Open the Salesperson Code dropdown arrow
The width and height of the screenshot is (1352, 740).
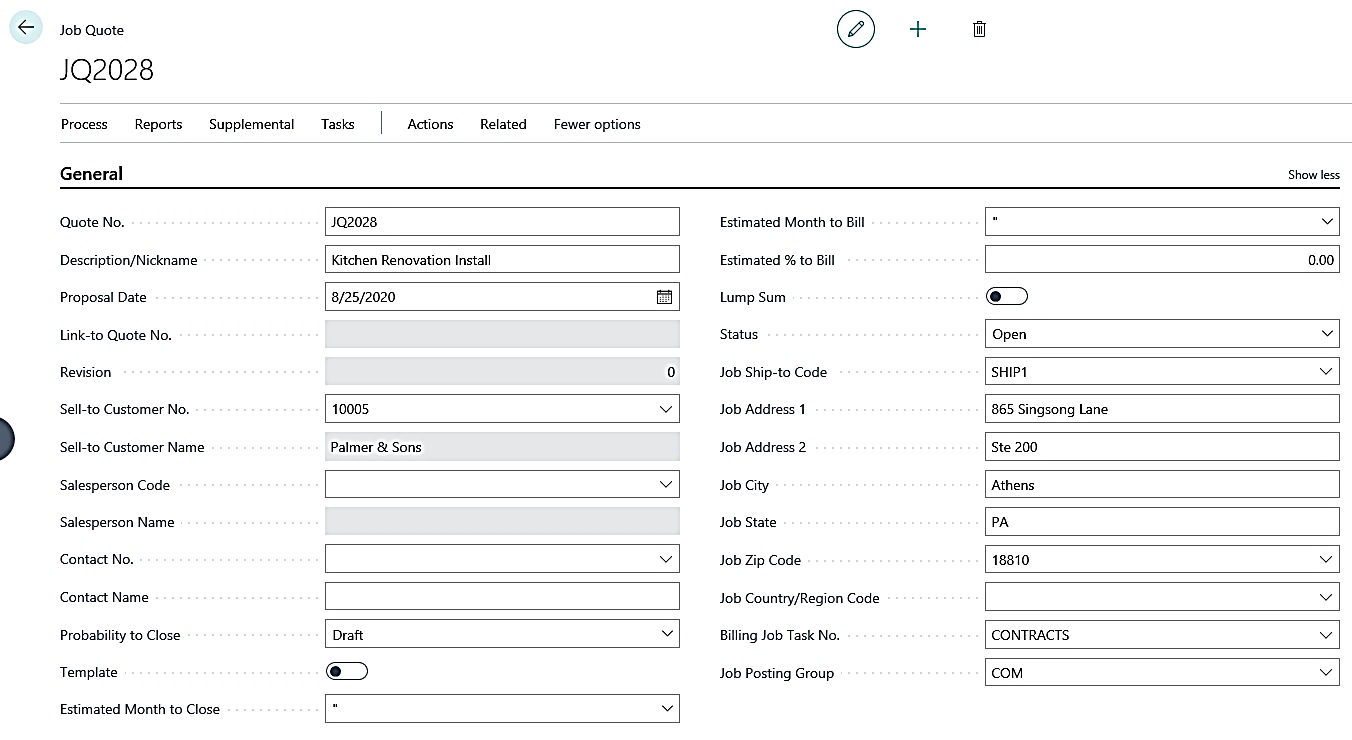(x=666, y=485)
